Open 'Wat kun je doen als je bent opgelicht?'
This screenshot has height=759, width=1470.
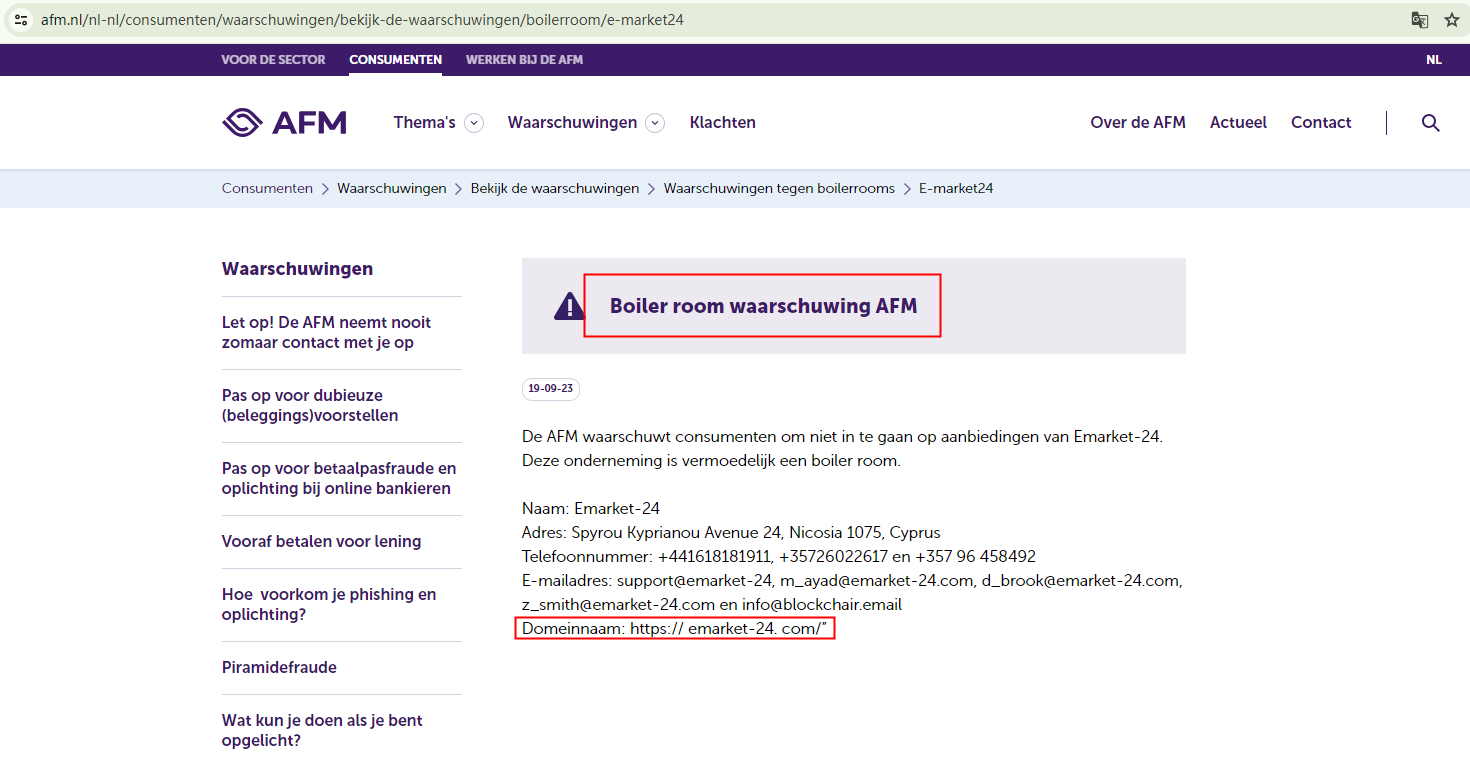click(x=322, y=730)
